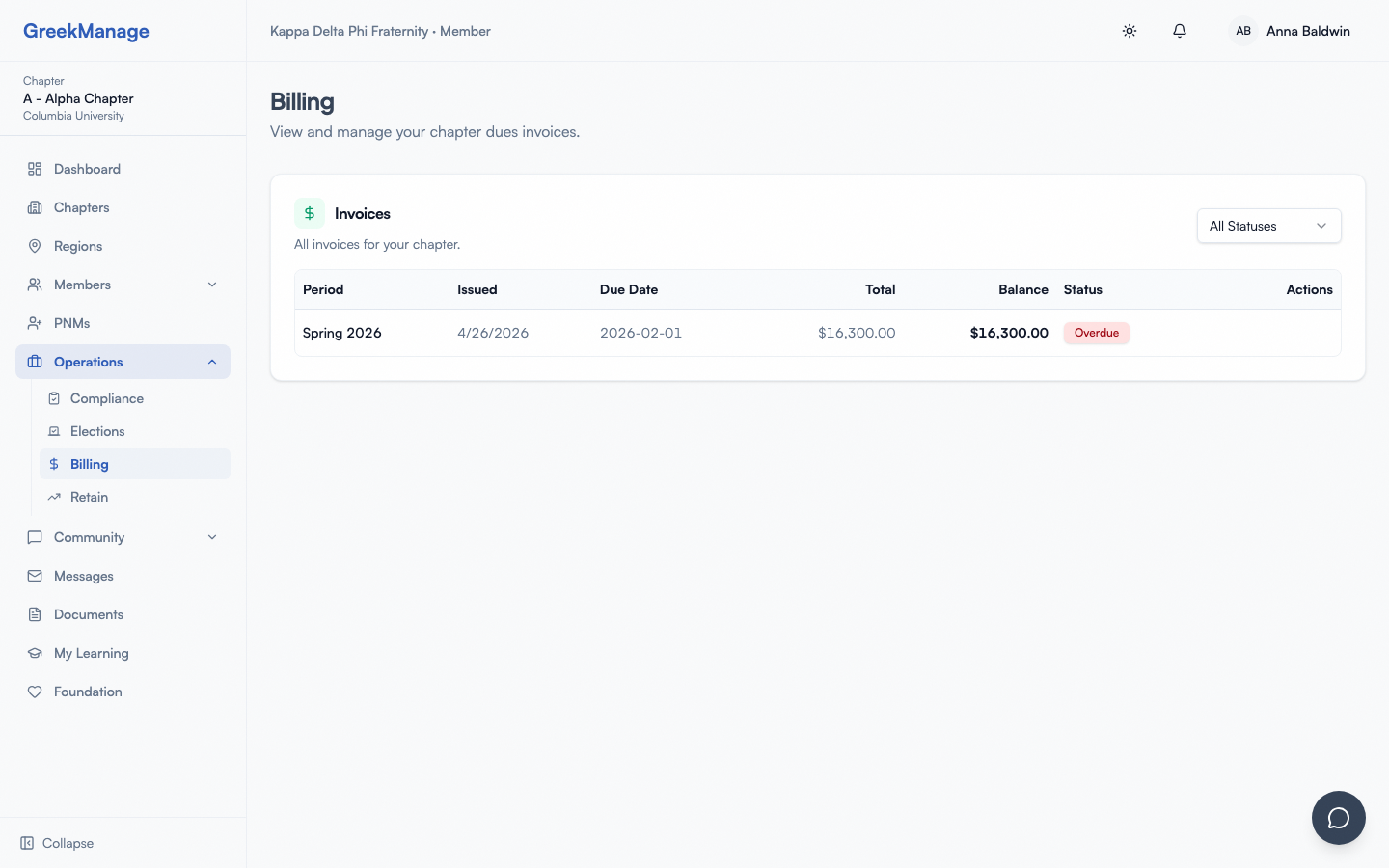Screen dimensions: 1389x868
Task: Open the Documents sidebar icon
Action: point(35,614)
